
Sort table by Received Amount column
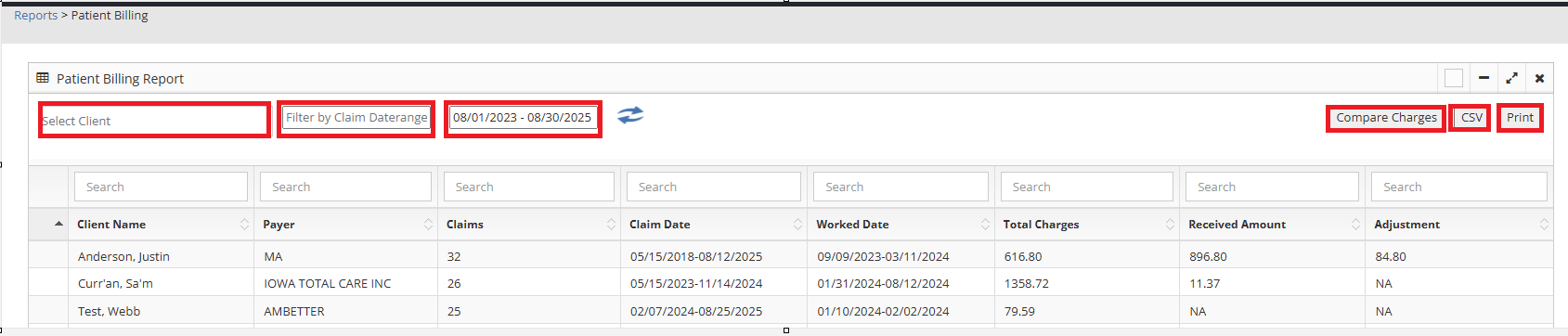(x=1273, y=225)
